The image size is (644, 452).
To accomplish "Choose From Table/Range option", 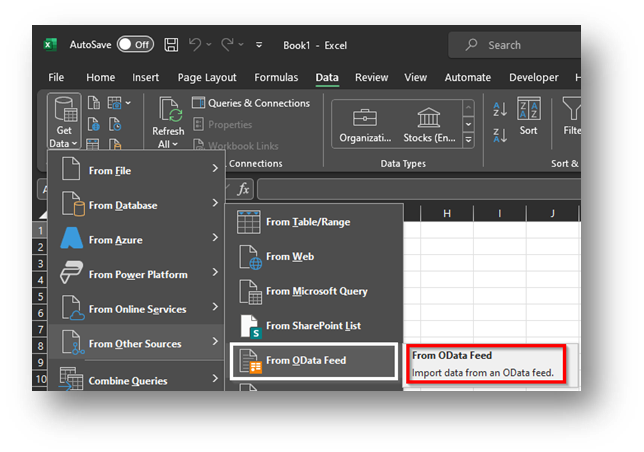I will 314,222.
